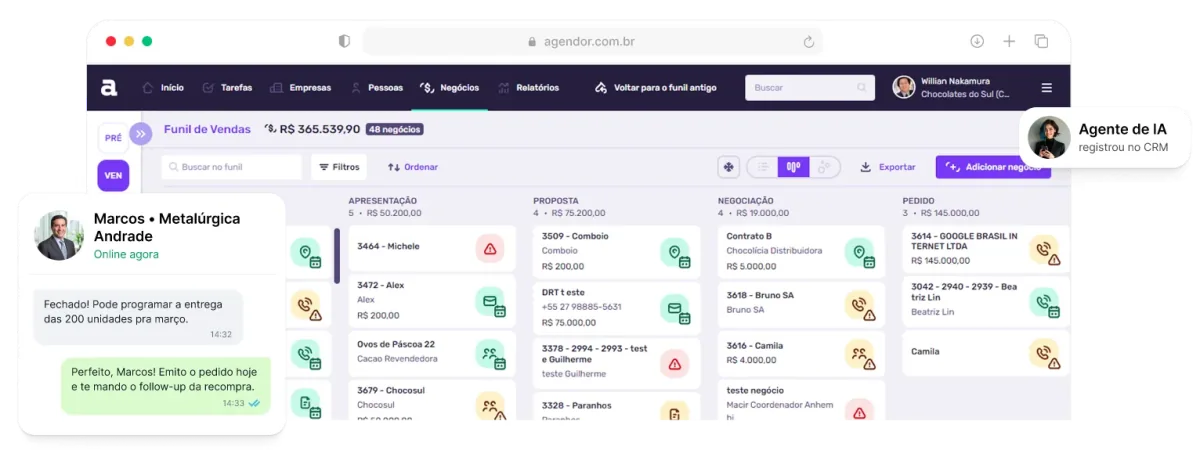This screenshot has width=1200, height=475.
Task: Click the meeting icon on Ovos de Páscoa 22
Action: pyautogui.click(x=491, y=353)
